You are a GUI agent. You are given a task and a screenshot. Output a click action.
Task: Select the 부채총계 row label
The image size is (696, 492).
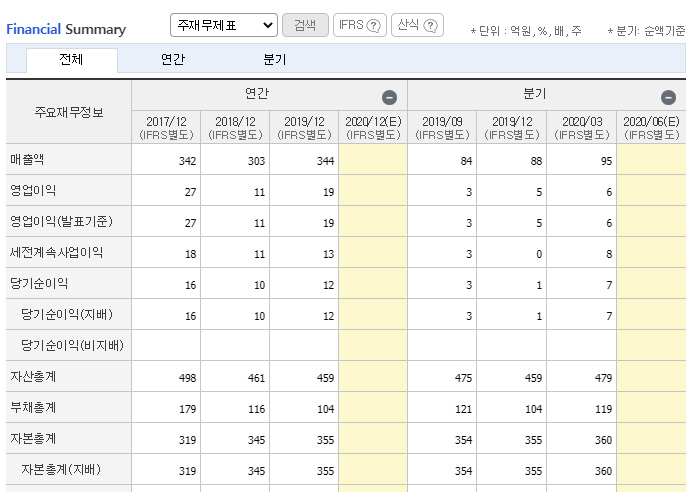pos(33,407)
